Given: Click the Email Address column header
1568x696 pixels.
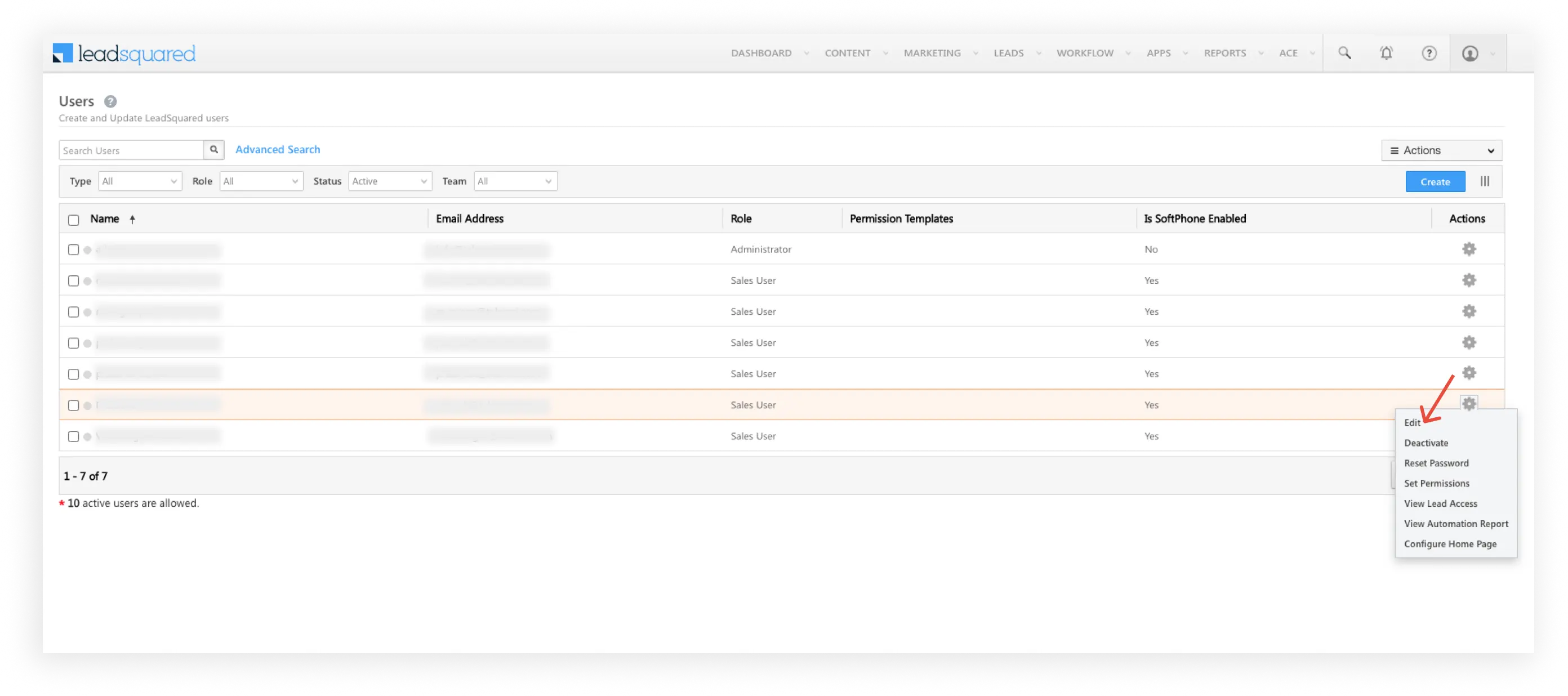Looking at the screenshot, I should click(x=469, y=218).
